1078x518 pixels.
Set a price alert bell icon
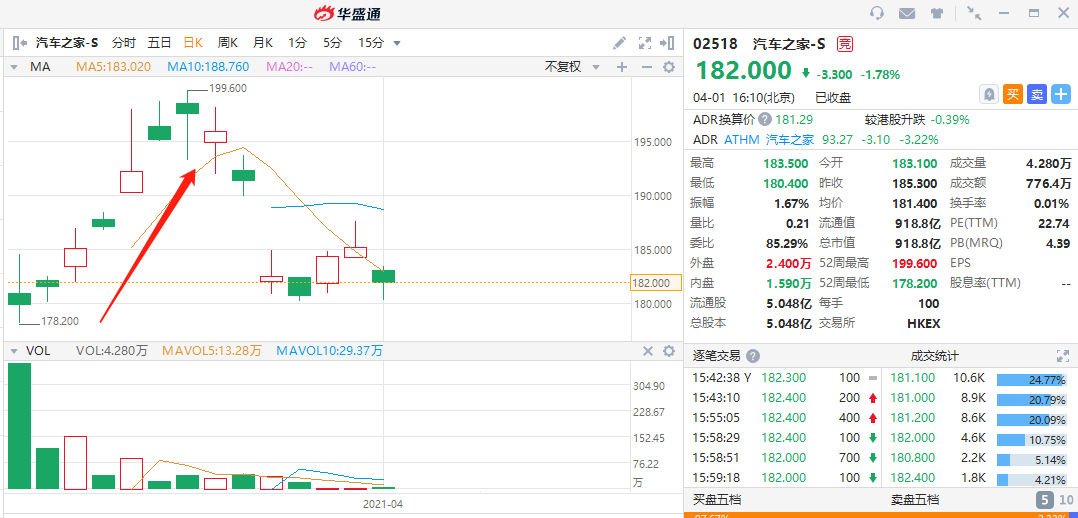tap(989, 94)
